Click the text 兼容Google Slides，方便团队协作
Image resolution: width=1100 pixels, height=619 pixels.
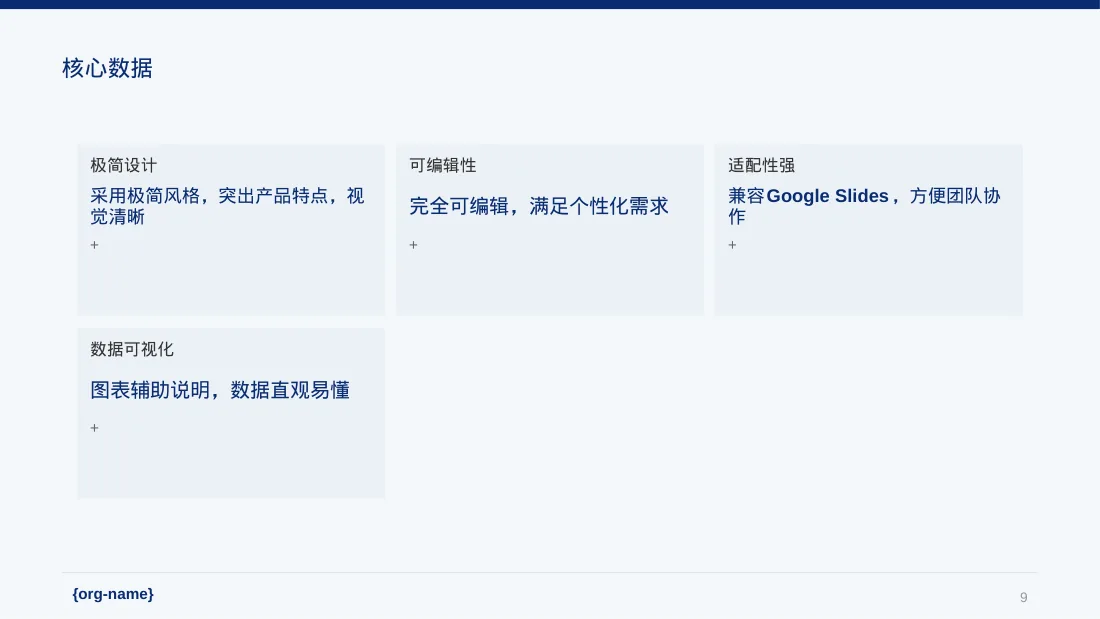point(864,206)
